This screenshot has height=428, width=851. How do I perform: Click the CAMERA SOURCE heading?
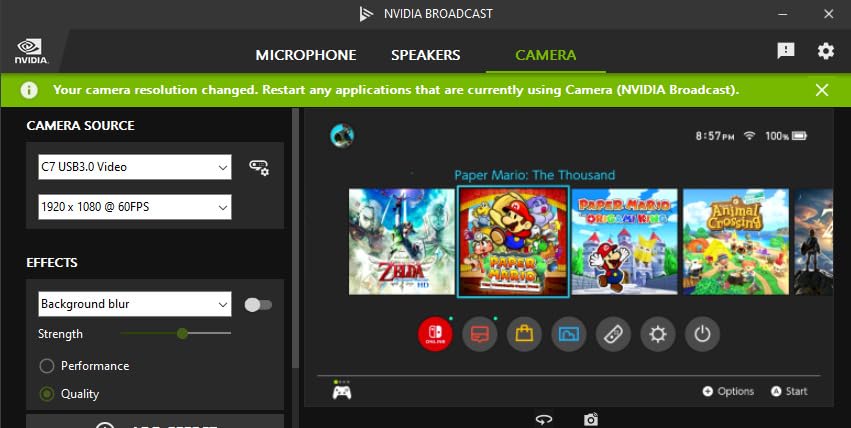click(80, 125)
